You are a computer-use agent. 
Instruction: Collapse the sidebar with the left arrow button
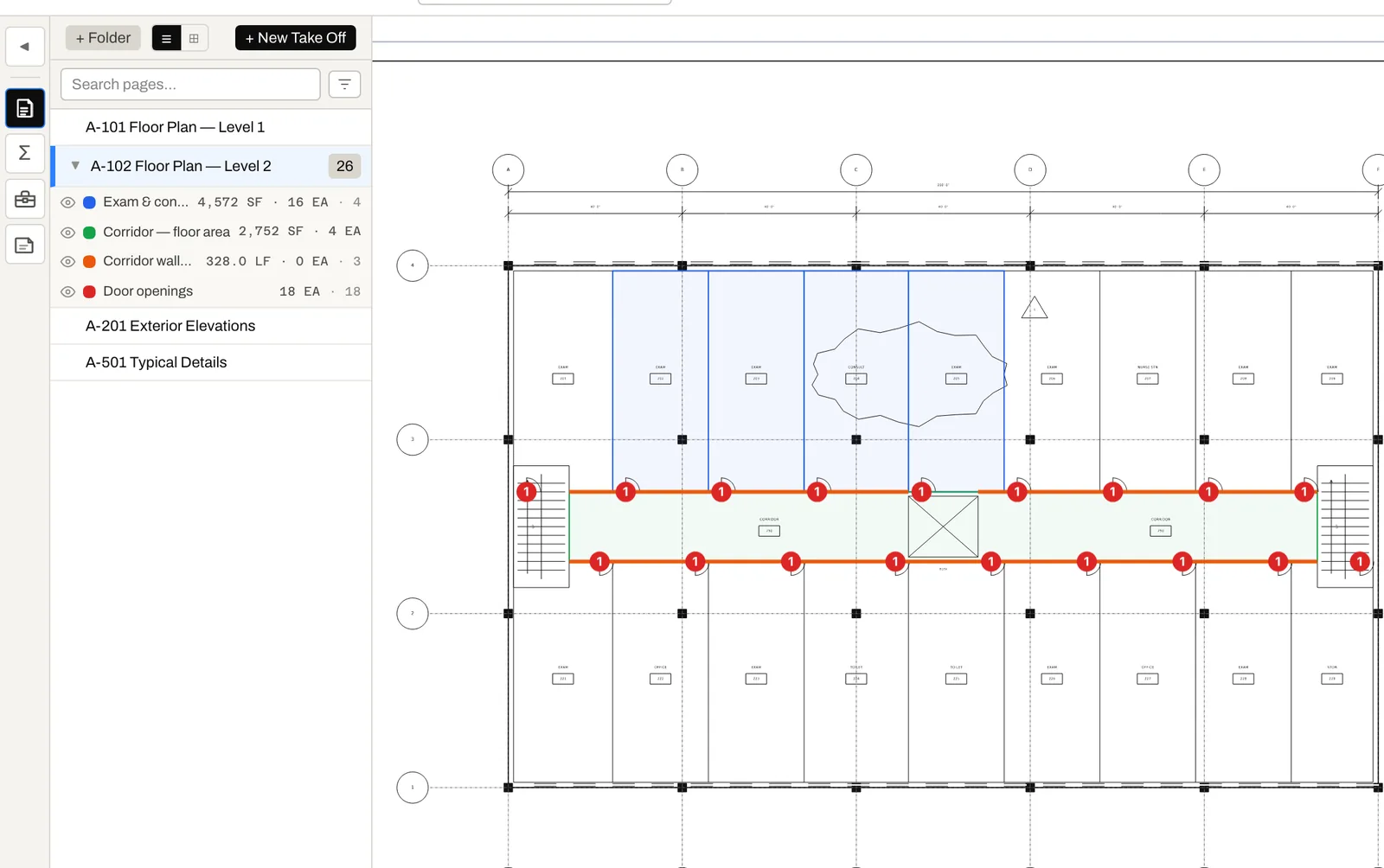click(x=25, y=47)
